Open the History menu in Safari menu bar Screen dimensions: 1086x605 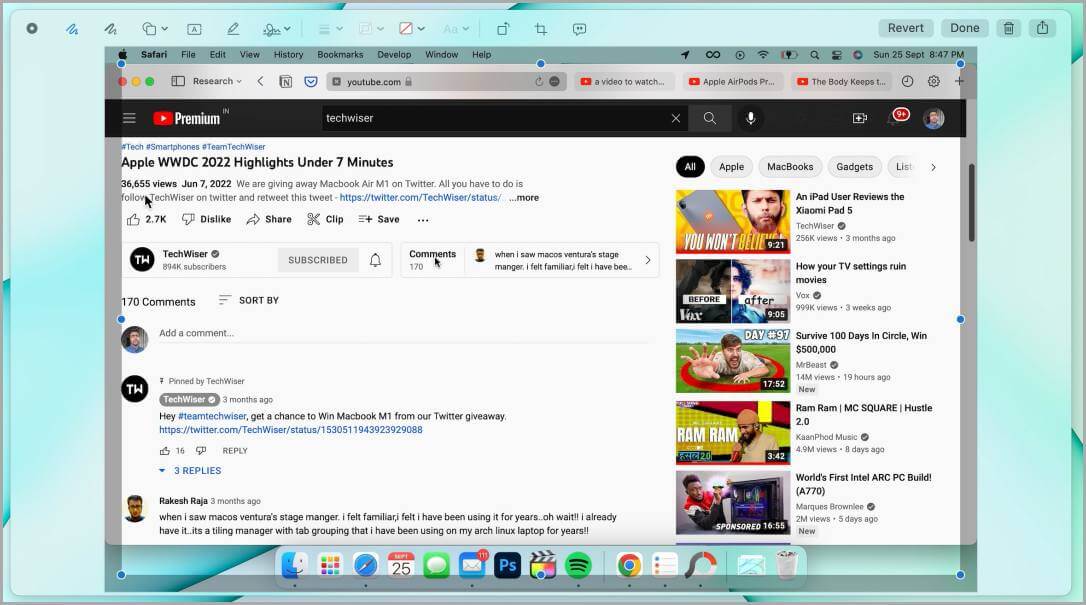tap(288, 55)
